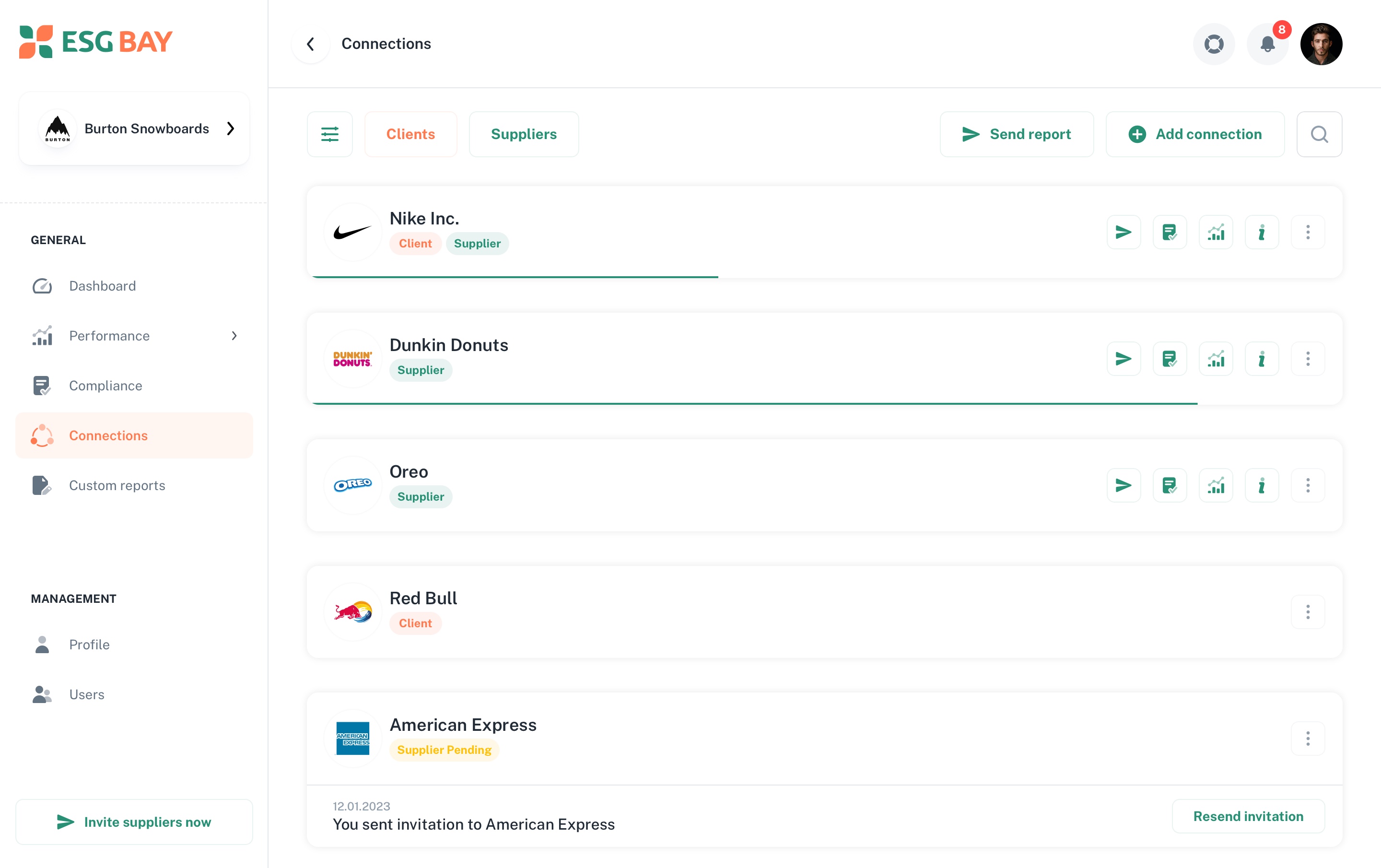Open more options for American Express

point(1308,739)
